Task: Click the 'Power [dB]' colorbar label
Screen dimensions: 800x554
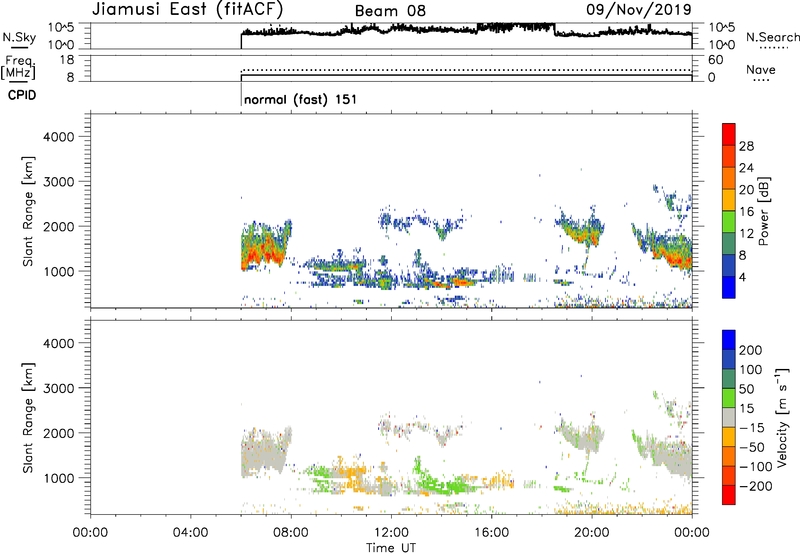Action: tap(764, 211)
